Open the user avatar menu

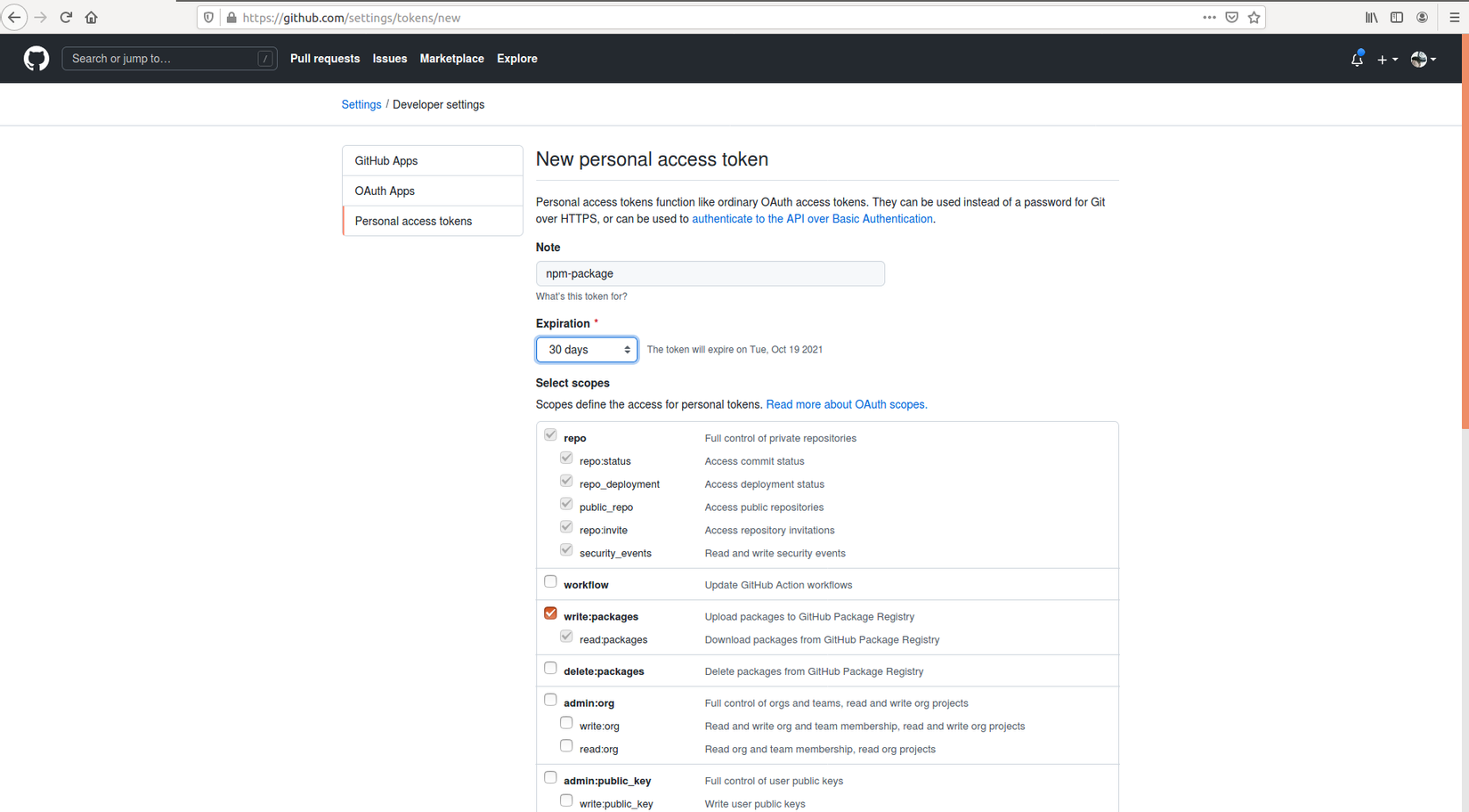click(x=1423, y=60)
